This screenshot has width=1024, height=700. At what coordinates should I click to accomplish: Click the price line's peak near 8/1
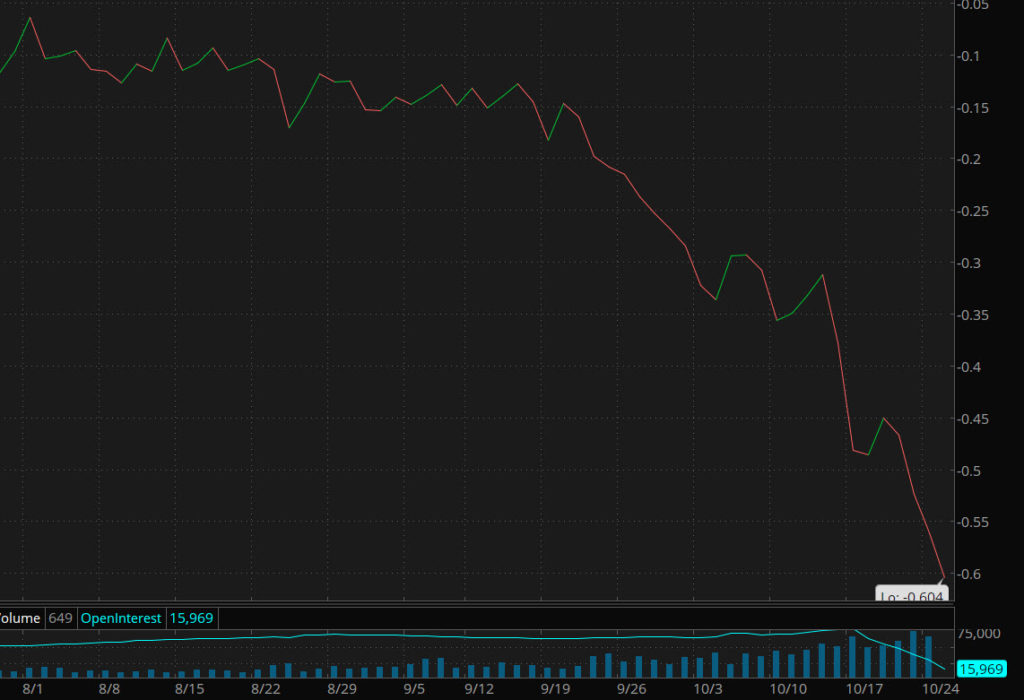coord(30,18)
